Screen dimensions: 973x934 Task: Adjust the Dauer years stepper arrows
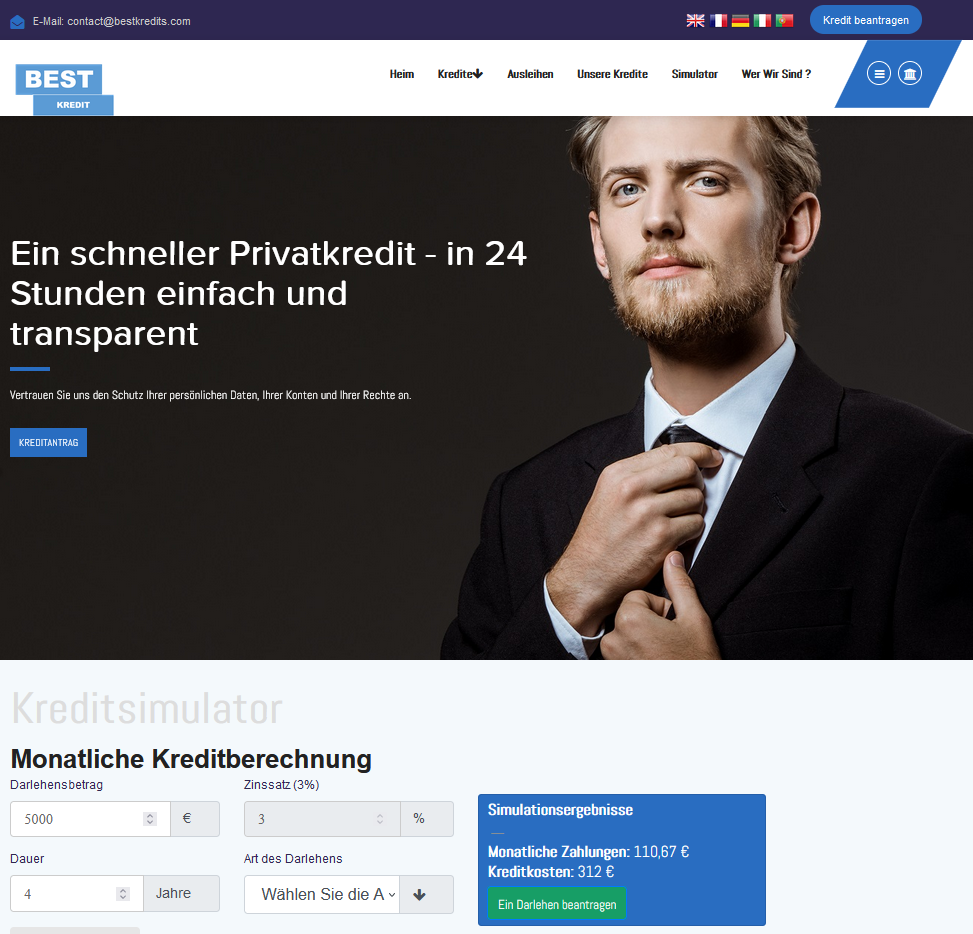[x=123, y=894]
